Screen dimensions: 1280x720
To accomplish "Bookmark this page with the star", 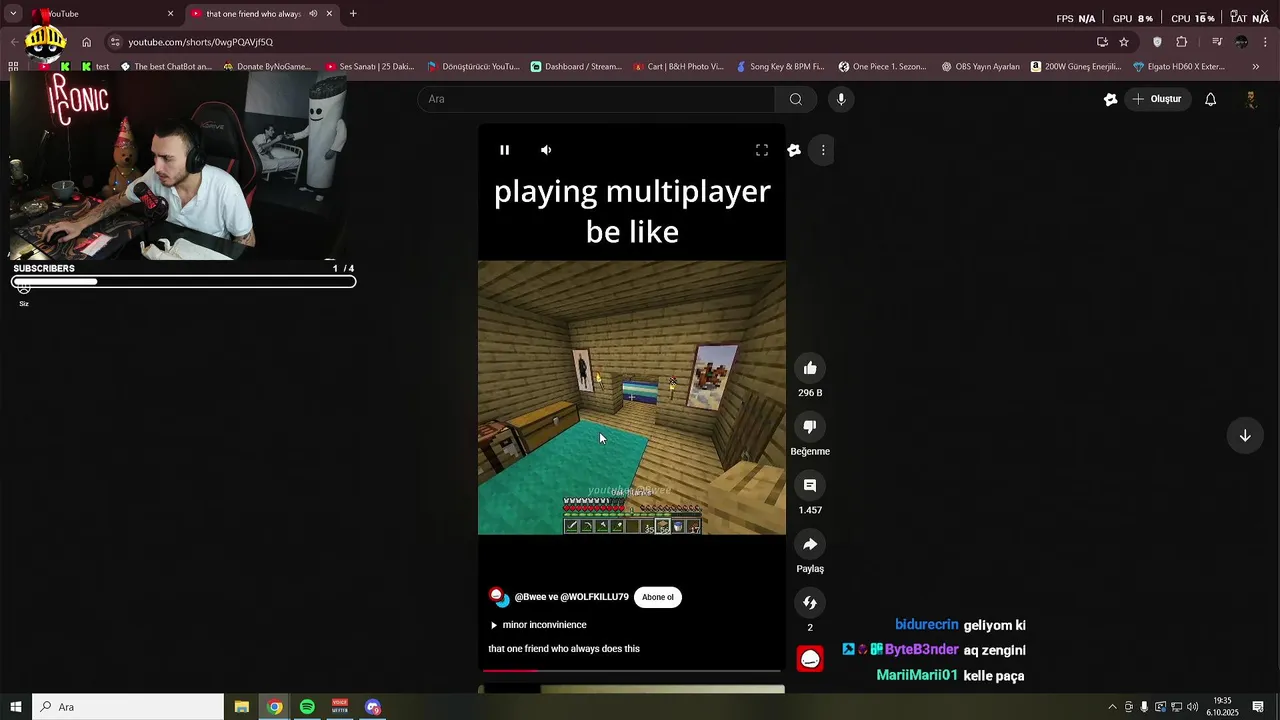I will pyautogui.click(x=1124, y=42).
